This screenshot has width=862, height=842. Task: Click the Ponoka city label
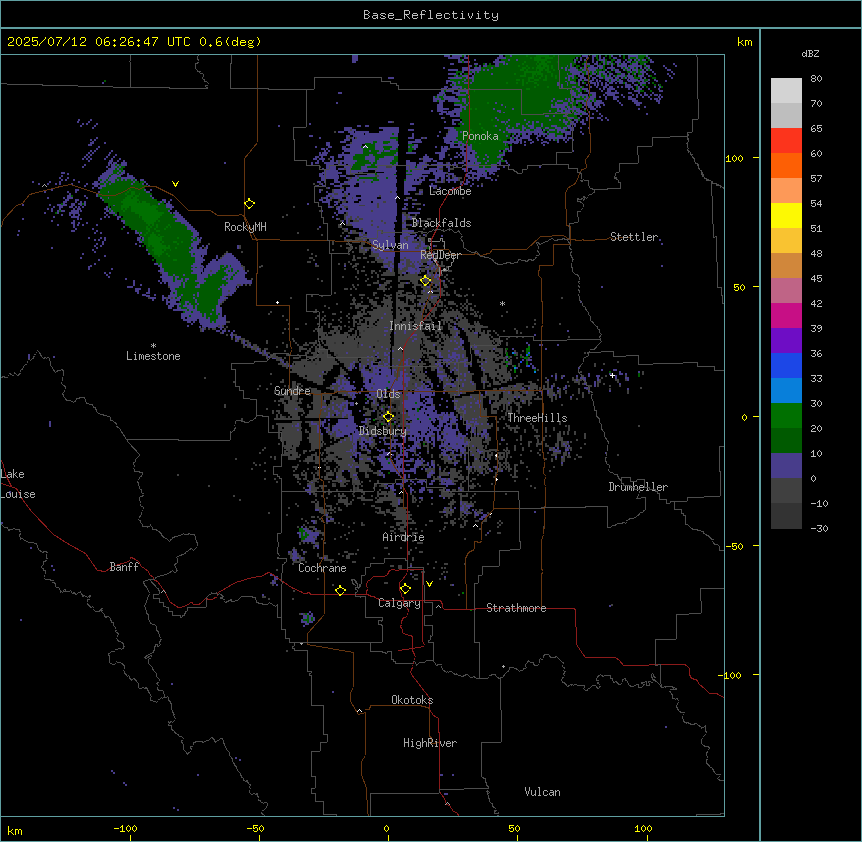(x=480, y=136)
